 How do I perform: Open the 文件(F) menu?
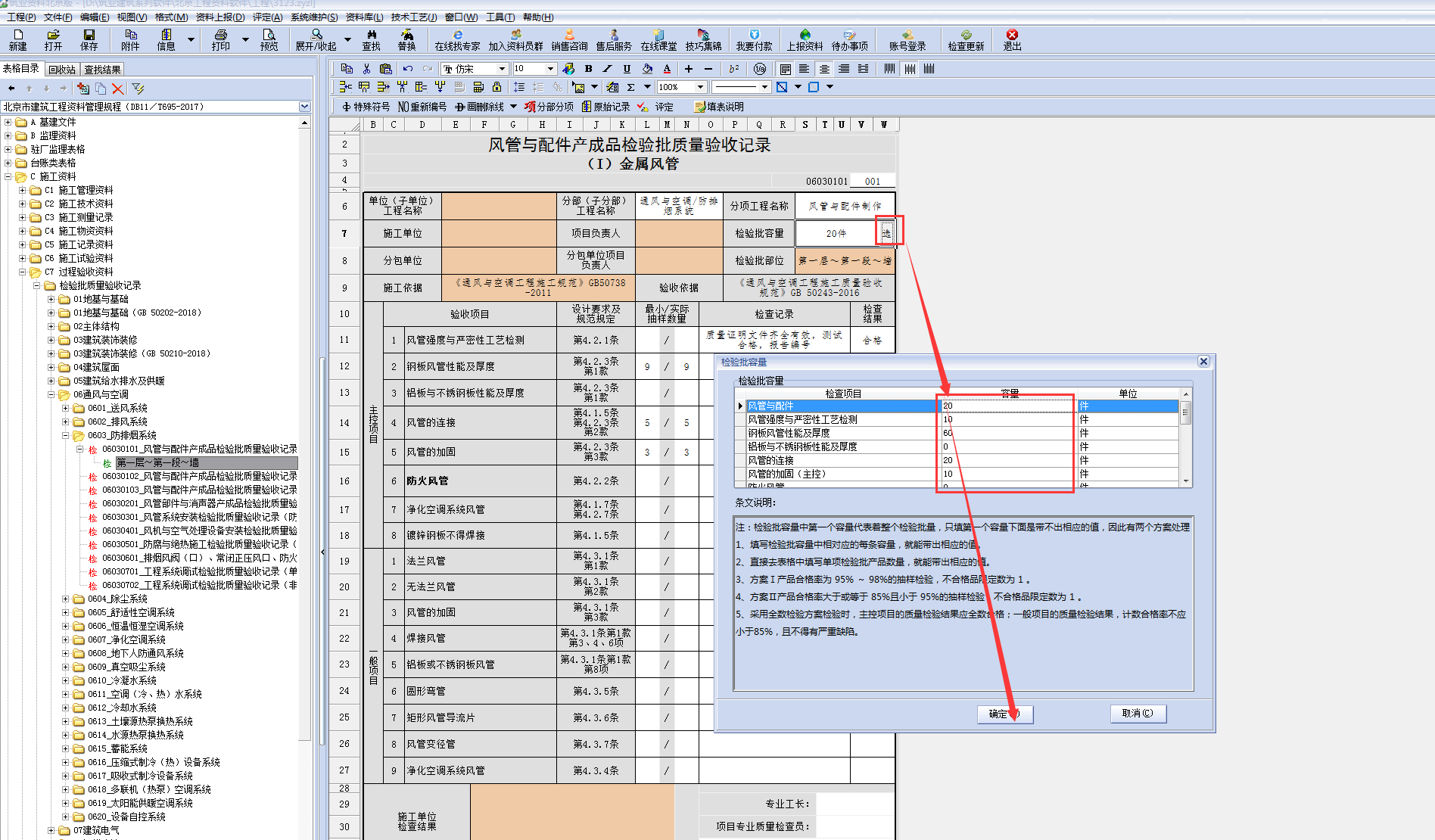[x=58, y=17]
